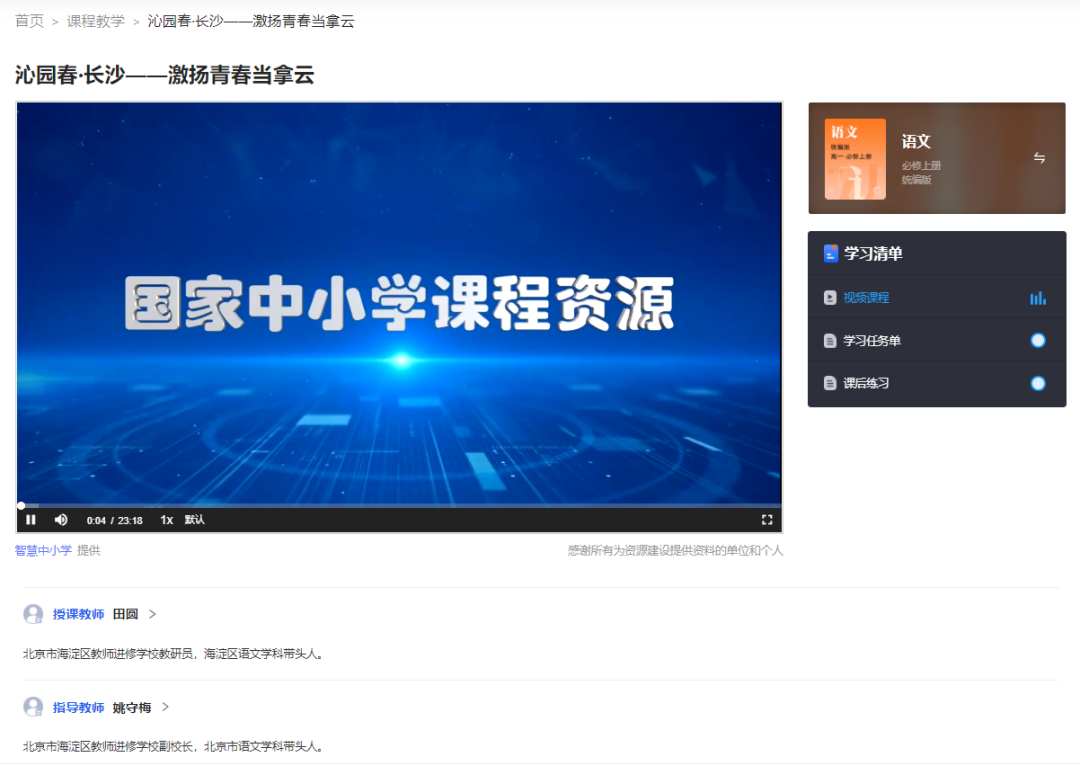Screen dimensions: 1080x766
Task: Click the volume speaker icon
Action: 61,519
